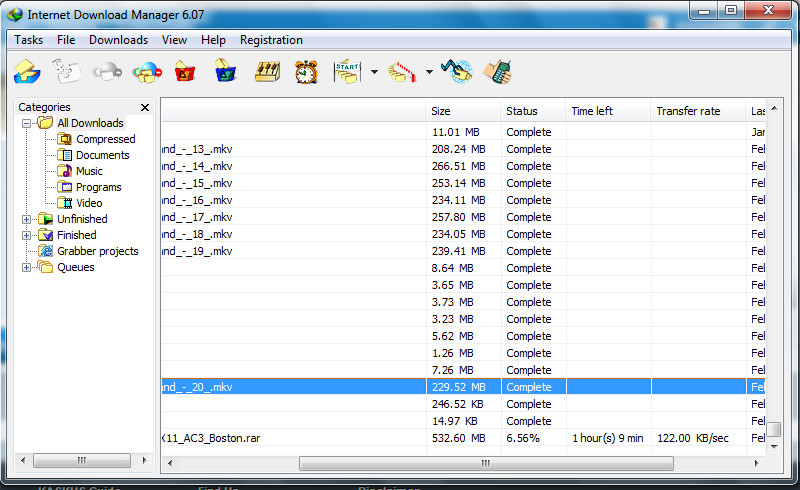Viewport: 800px width, 490px height.
Task: Click the download list's down scroll arrow
Action: pyautogui.click(x=774, y=447)
